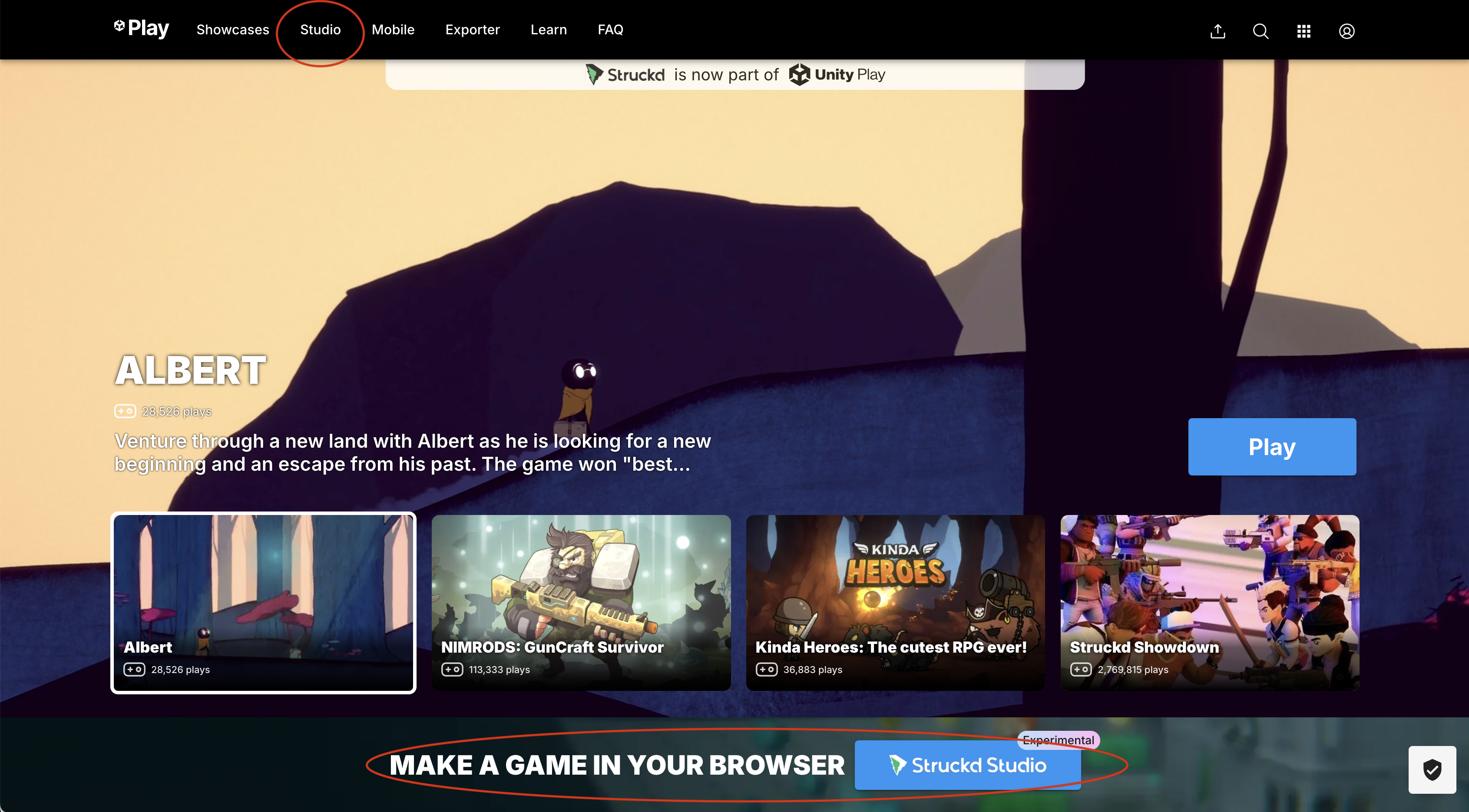
Task: Click the upload/share icon in header
Action: tap(1218, 31)
